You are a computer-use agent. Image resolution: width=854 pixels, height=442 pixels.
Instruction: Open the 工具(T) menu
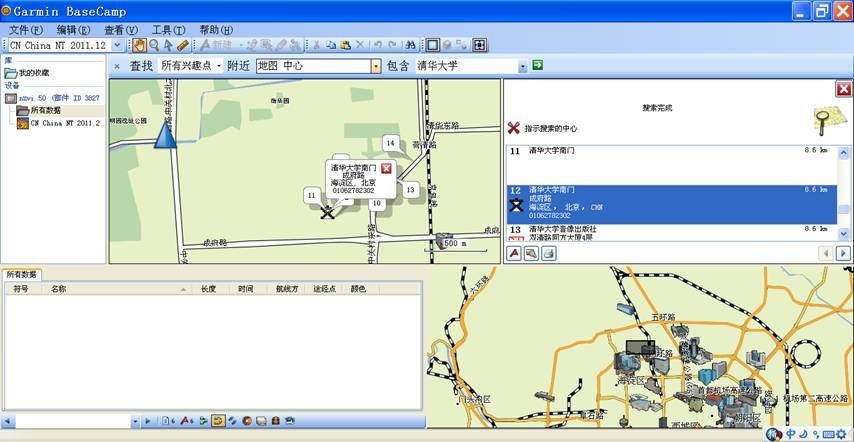tap(168, 30)
